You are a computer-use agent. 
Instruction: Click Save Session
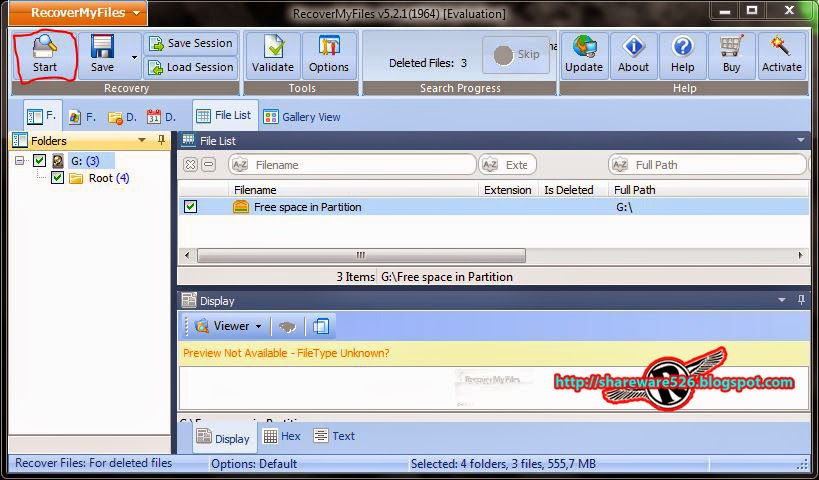point(191,43)
